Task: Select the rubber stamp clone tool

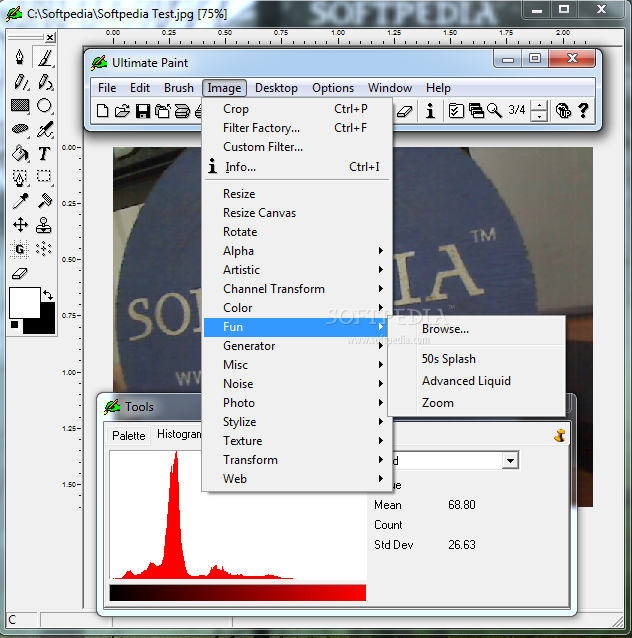Action: pyautogui.click(x=44, y=225)
